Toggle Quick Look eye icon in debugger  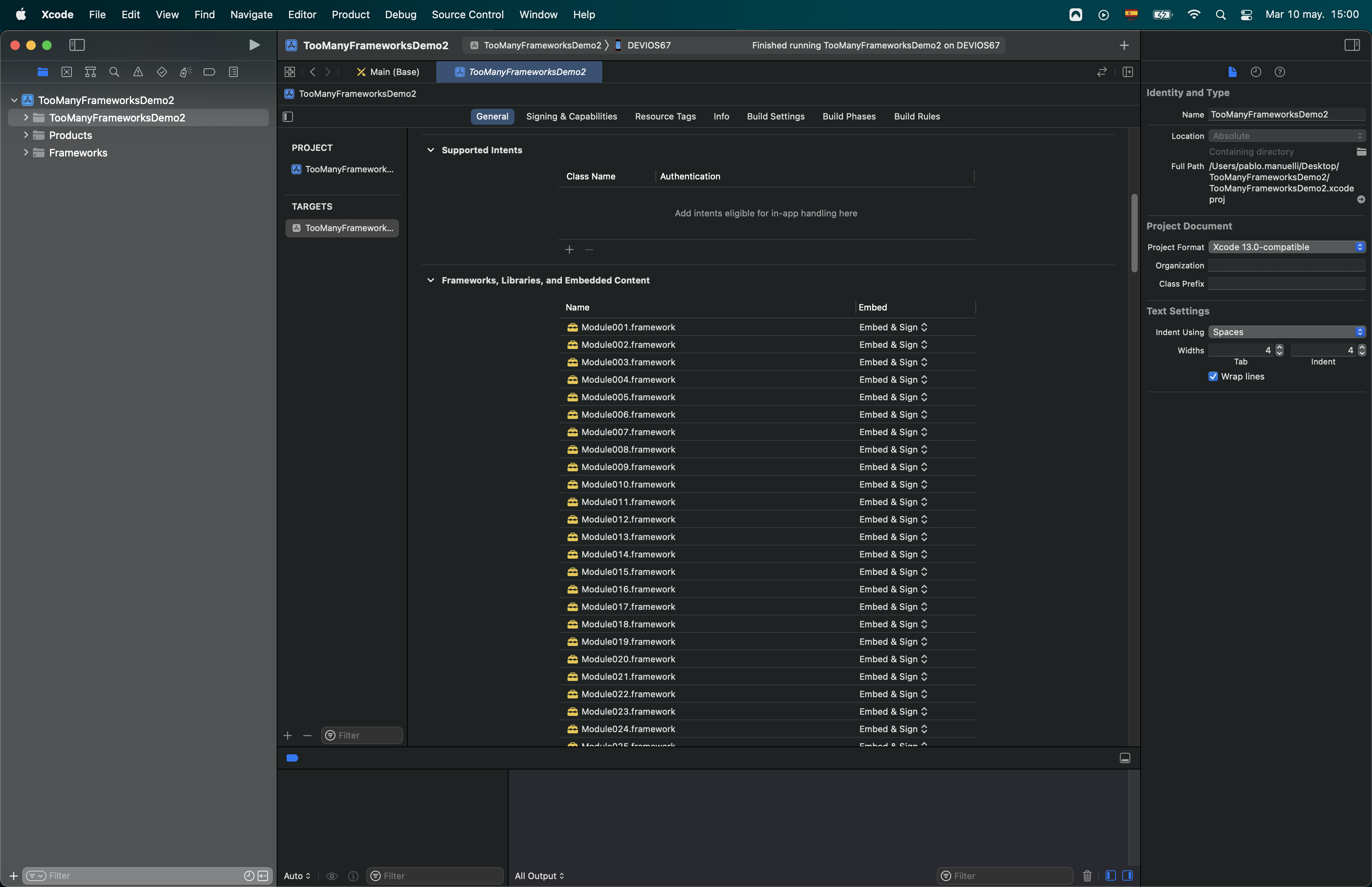[331, 876]
